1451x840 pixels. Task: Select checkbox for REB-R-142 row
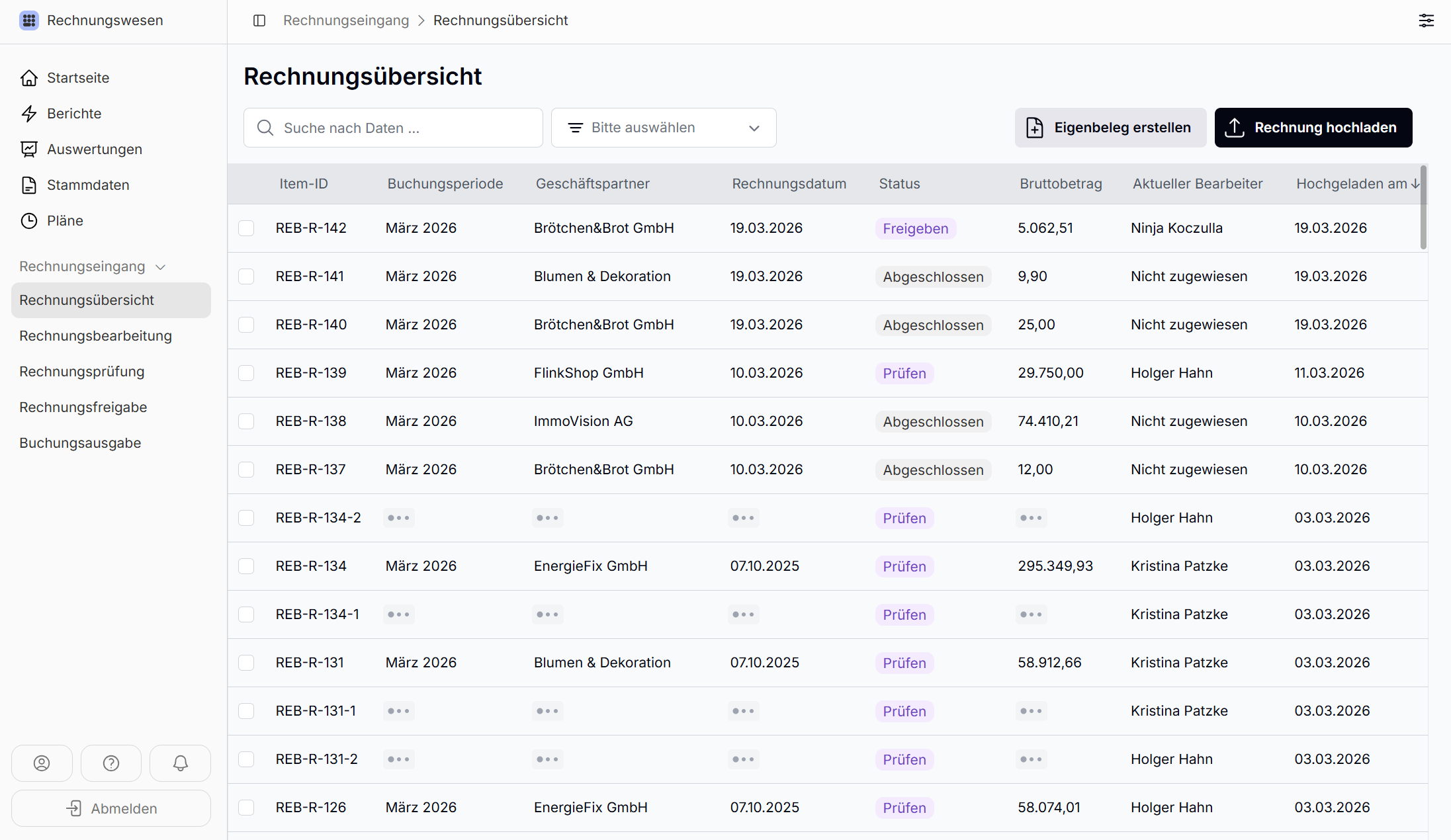(246, 228)
